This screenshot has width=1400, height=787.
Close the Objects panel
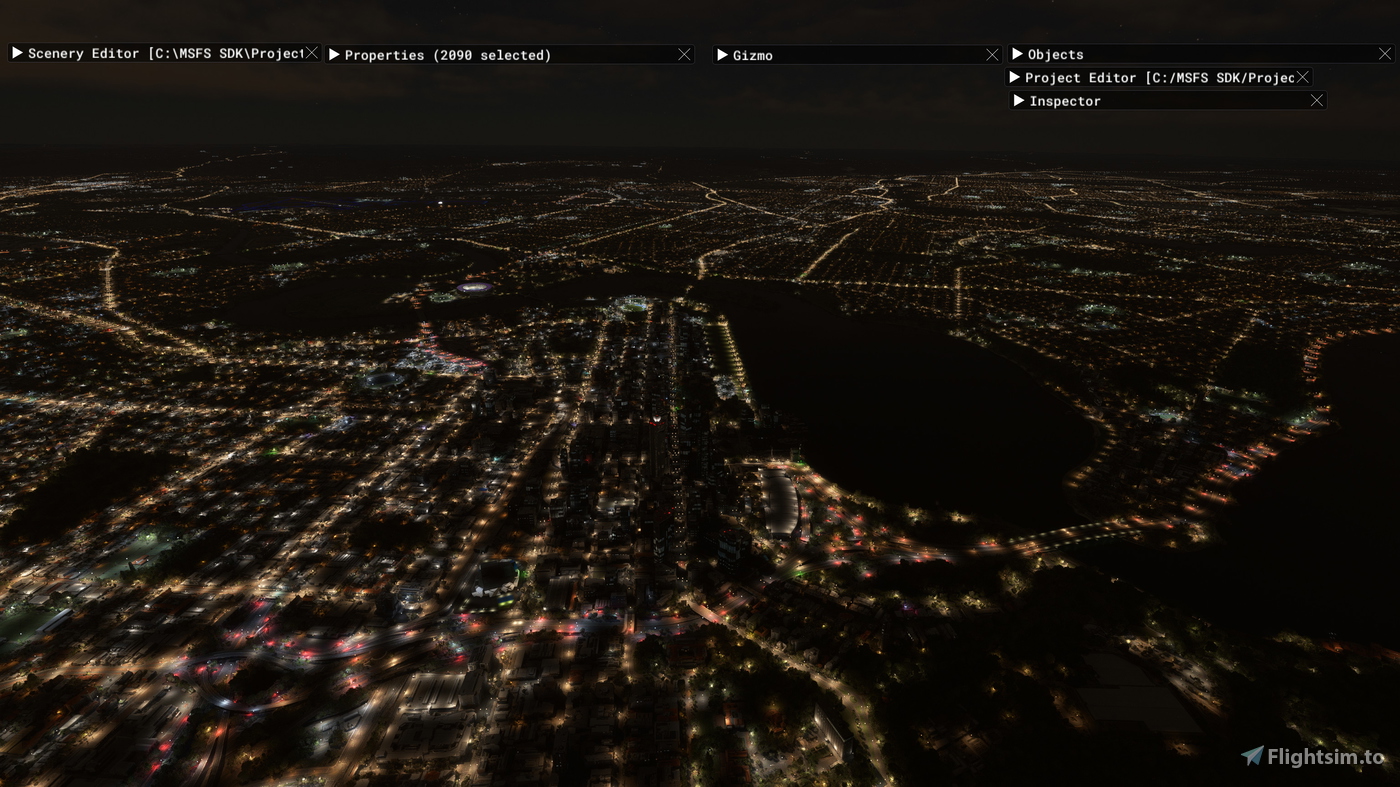1385,54
